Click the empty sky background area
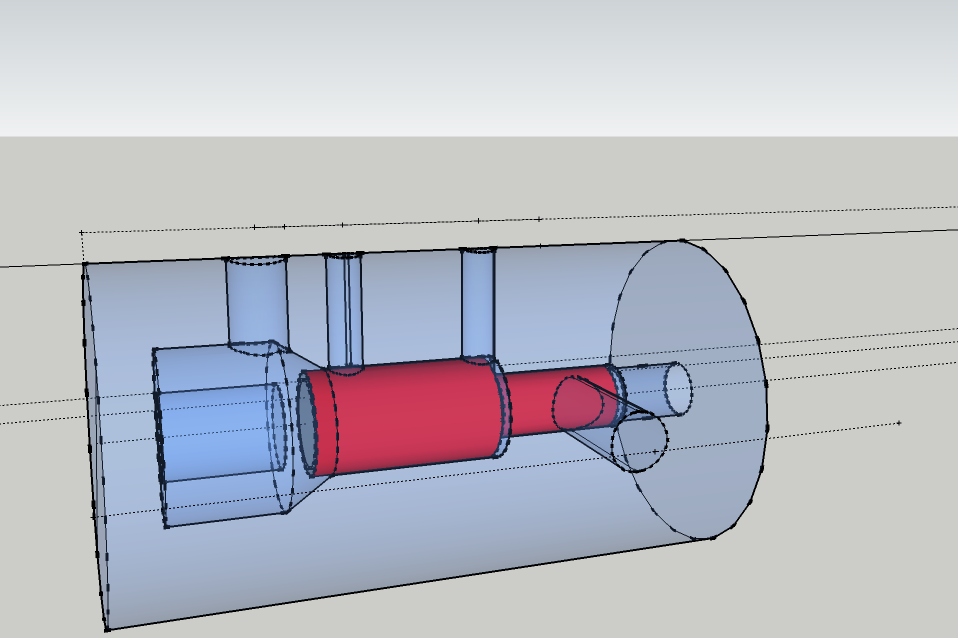Viewport: 958px width, 638px height. [x=480, y=60]
